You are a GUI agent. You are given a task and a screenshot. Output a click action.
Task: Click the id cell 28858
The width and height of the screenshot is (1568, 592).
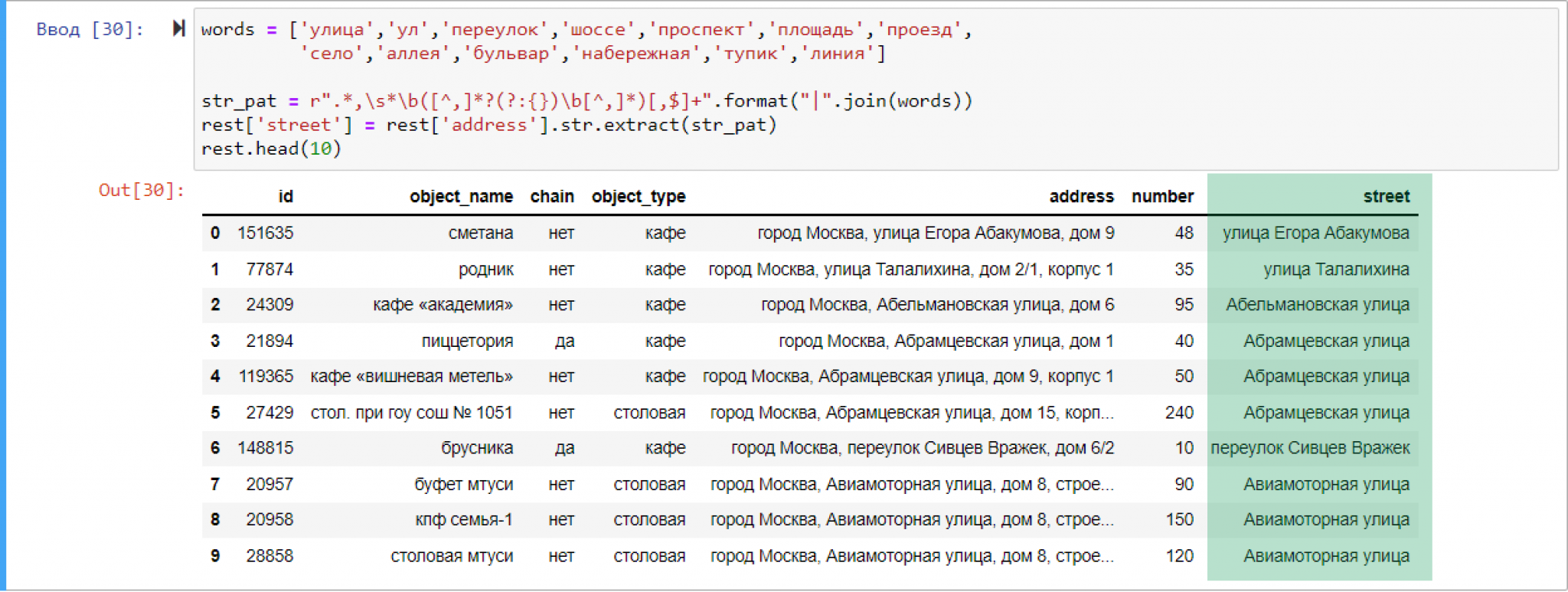(x=269, y=556)
